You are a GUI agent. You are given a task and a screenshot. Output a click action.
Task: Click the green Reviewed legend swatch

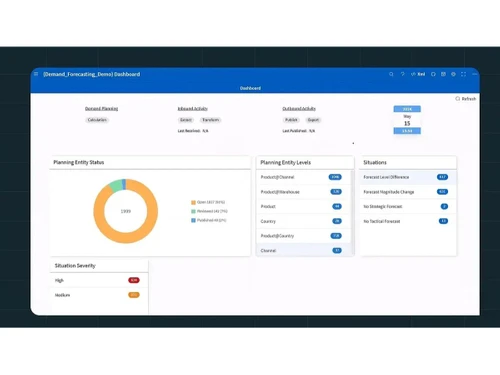[193, 211]
